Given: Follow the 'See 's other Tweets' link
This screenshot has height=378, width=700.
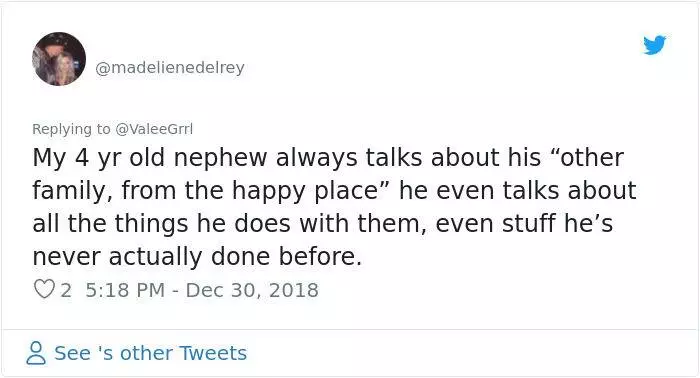Looking at the screenshot, I should 150,353.
